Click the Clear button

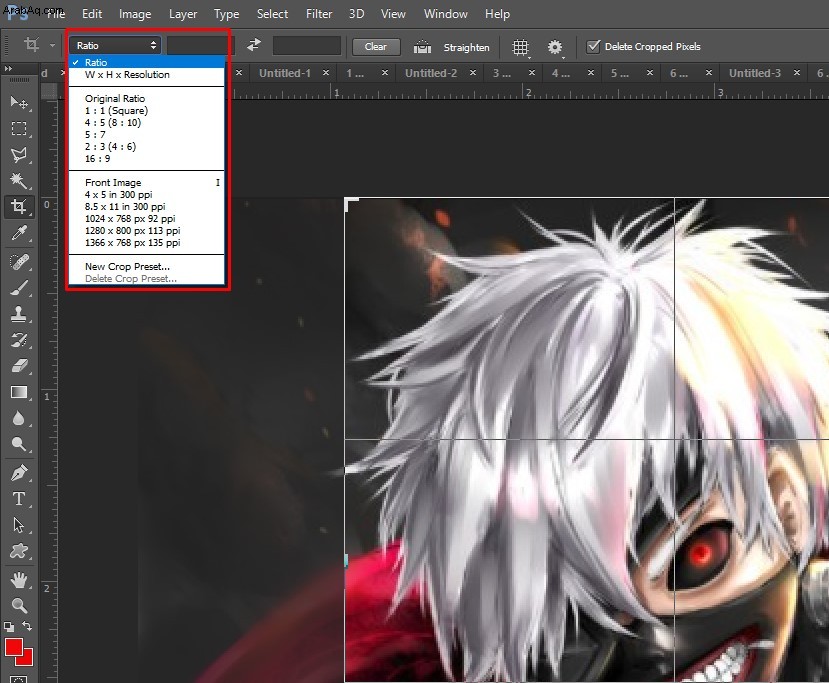click(x=376, y=47)
